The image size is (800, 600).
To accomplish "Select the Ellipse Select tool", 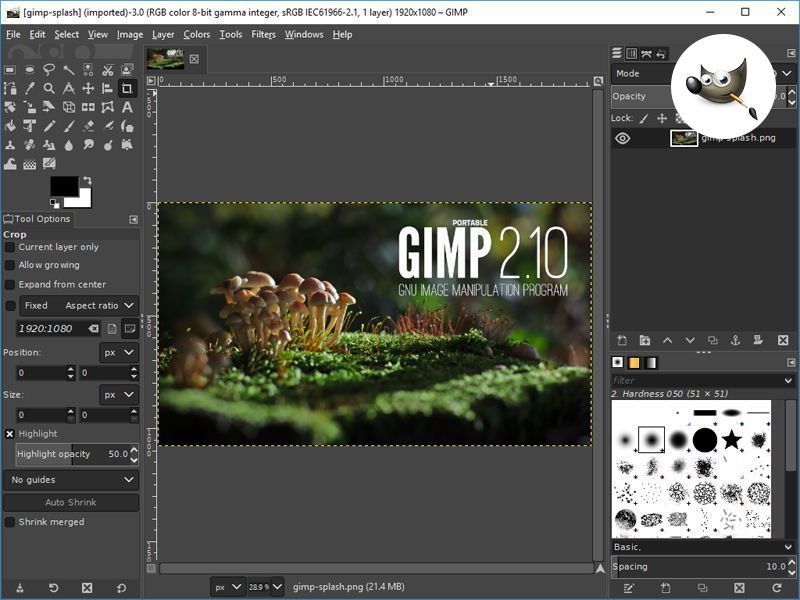I will 30,69.
